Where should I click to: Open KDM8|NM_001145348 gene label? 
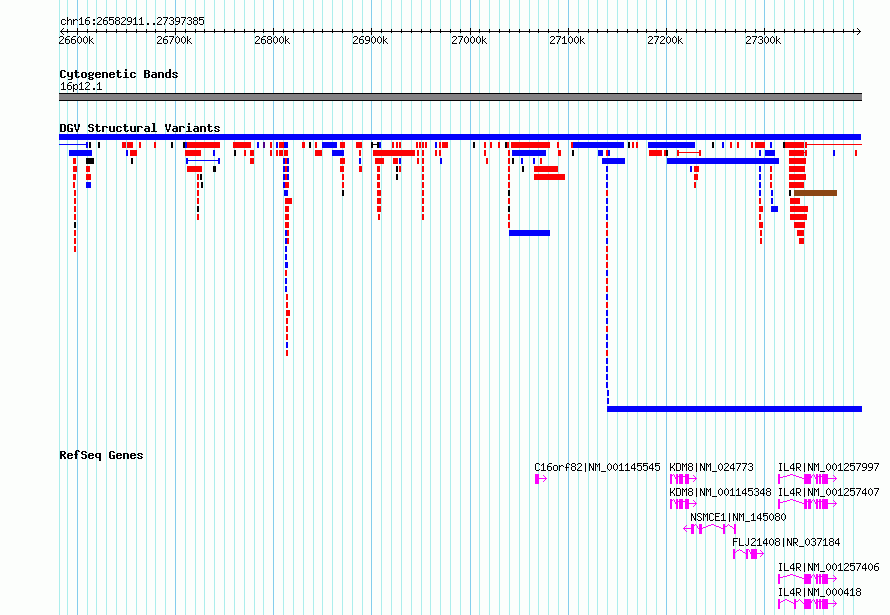[720, 492]
